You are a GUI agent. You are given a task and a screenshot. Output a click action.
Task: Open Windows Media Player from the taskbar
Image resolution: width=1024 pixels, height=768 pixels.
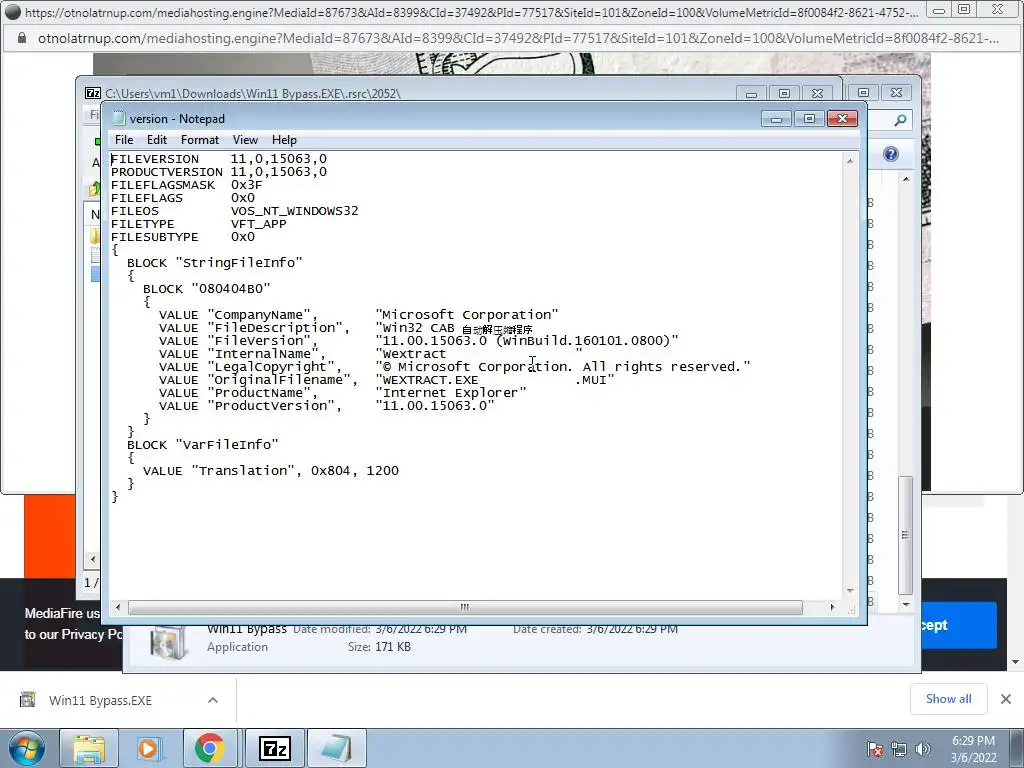click(148, 748)
